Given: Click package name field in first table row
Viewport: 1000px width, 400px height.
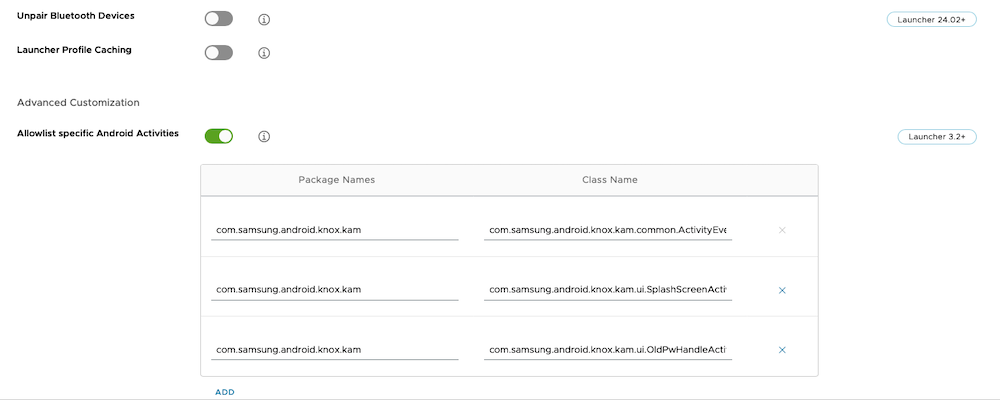Looking at the screenshot, I should click(x=335, y=230).
